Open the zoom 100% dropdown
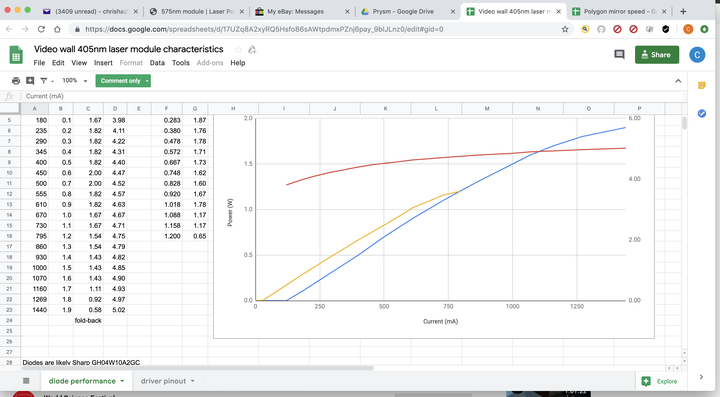Viewport: 720px width, 397px height. (74, 81)
